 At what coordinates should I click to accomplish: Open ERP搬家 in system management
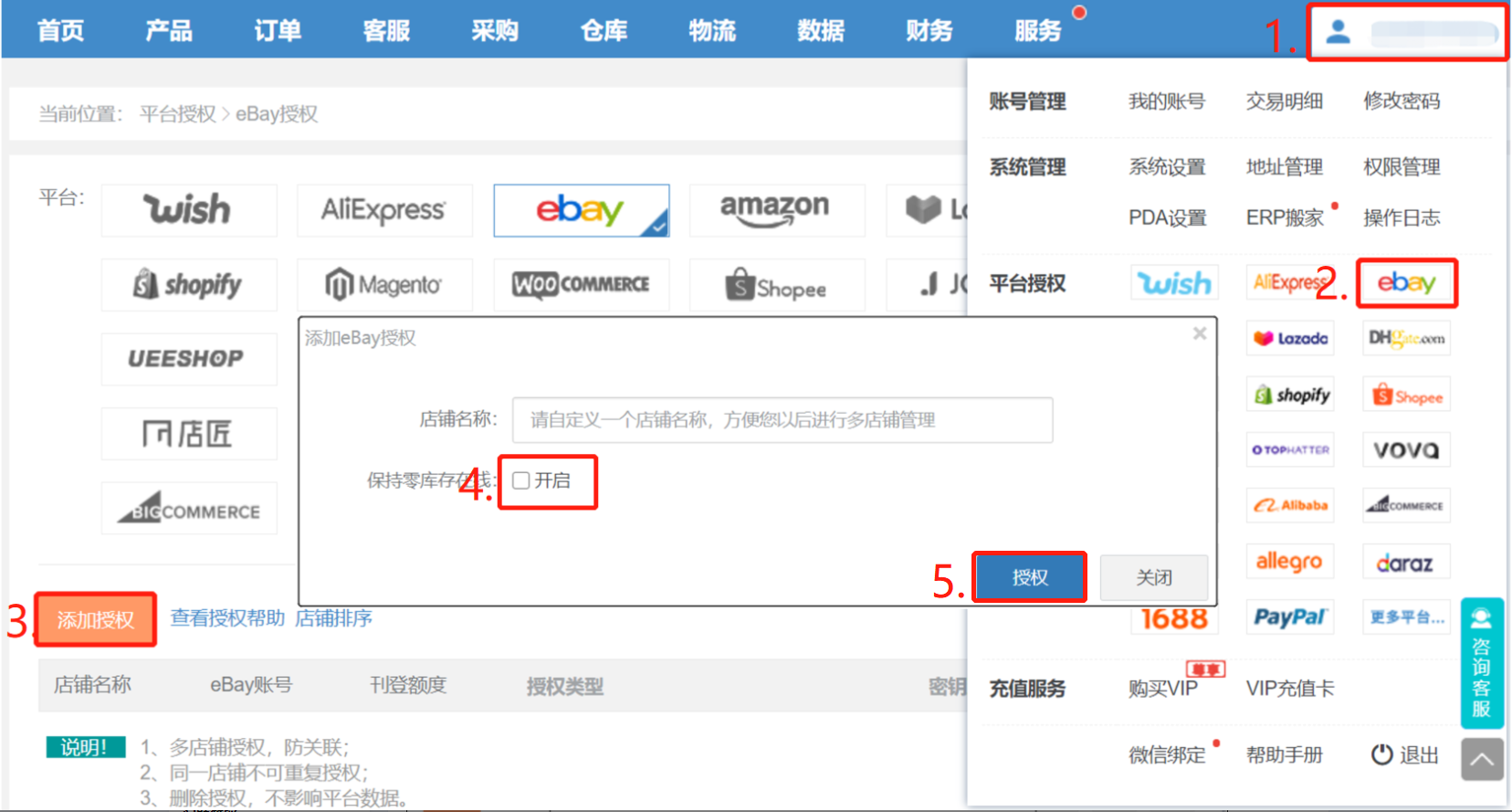pos(1285,217)
